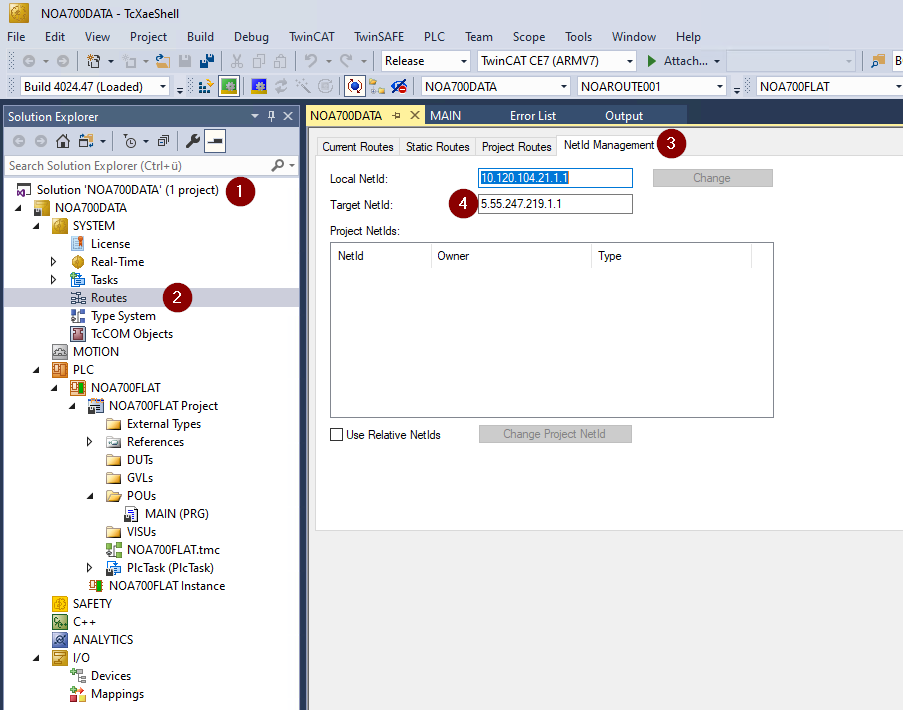Expand the Real-Time tree node
The width and height of the screenshot is (903, 710).
(x=54, y=262)
